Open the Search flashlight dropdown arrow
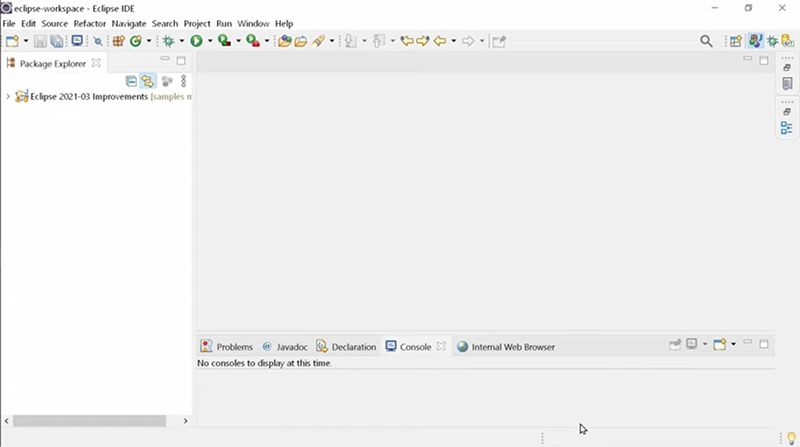Screen dimensions: 800x447 click(x=332, y=41)
